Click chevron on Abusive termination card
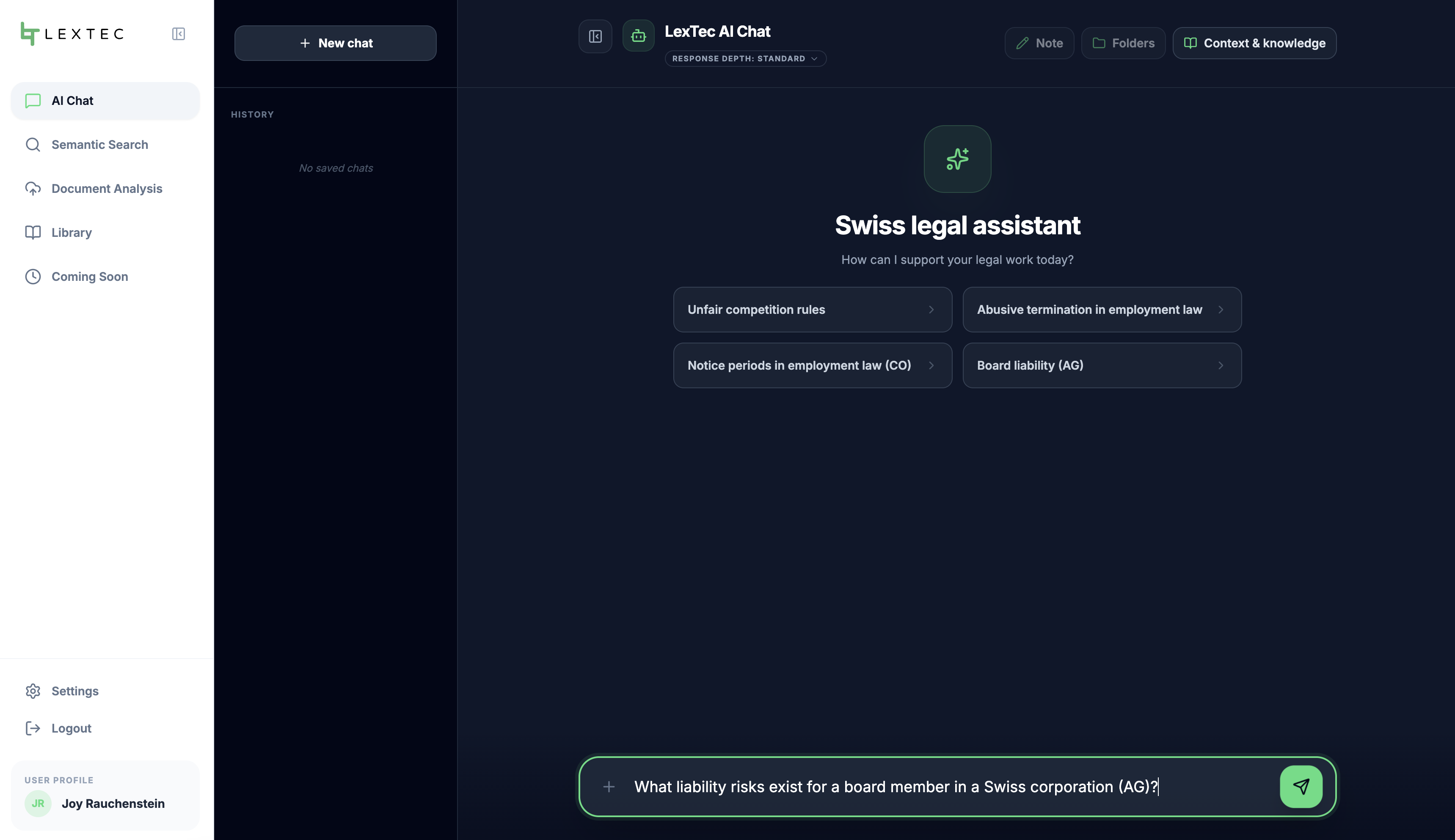 tap(1221, 310)
